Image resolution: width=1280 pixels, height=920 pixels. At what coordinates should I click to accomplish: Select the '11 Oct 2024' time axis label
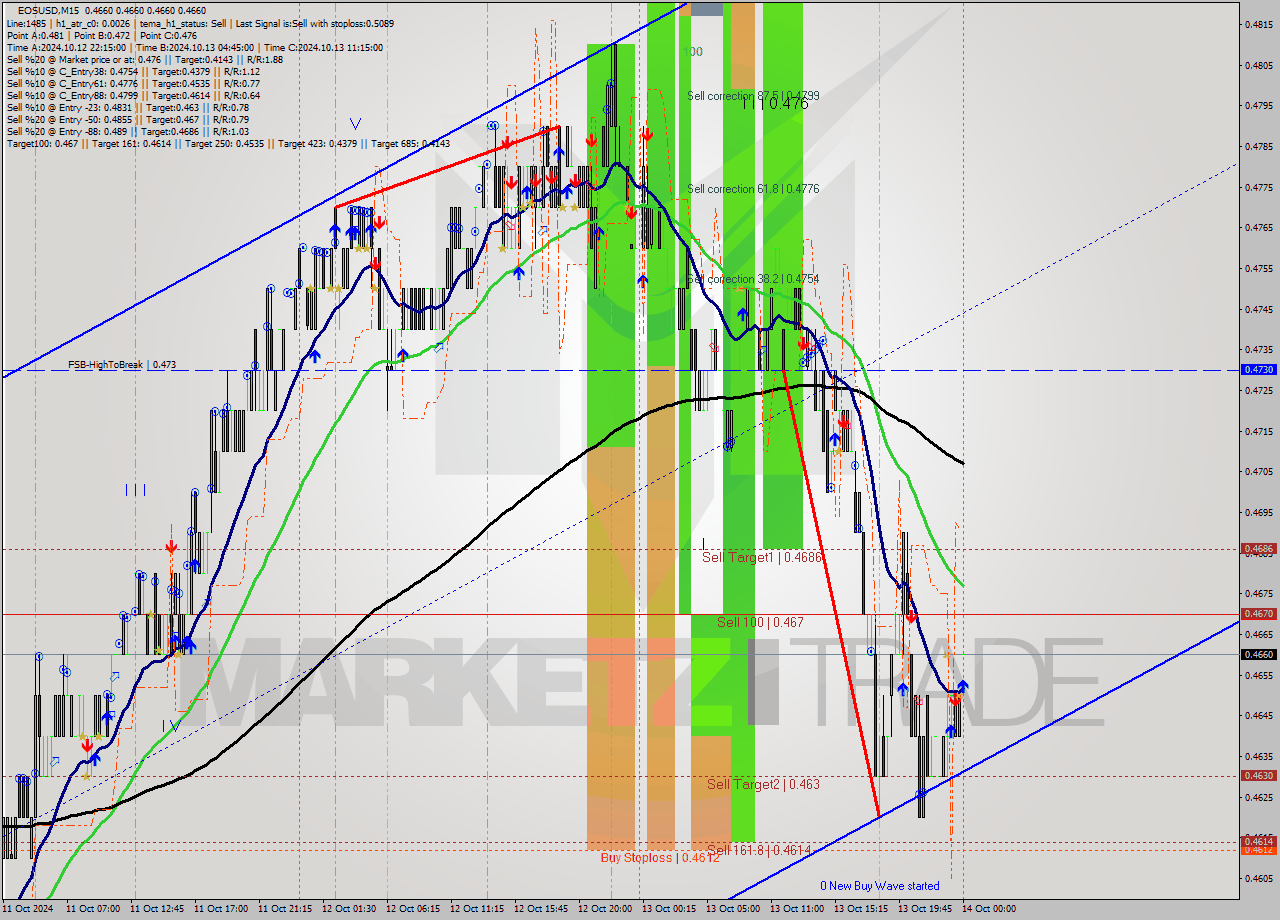[28, 910]
